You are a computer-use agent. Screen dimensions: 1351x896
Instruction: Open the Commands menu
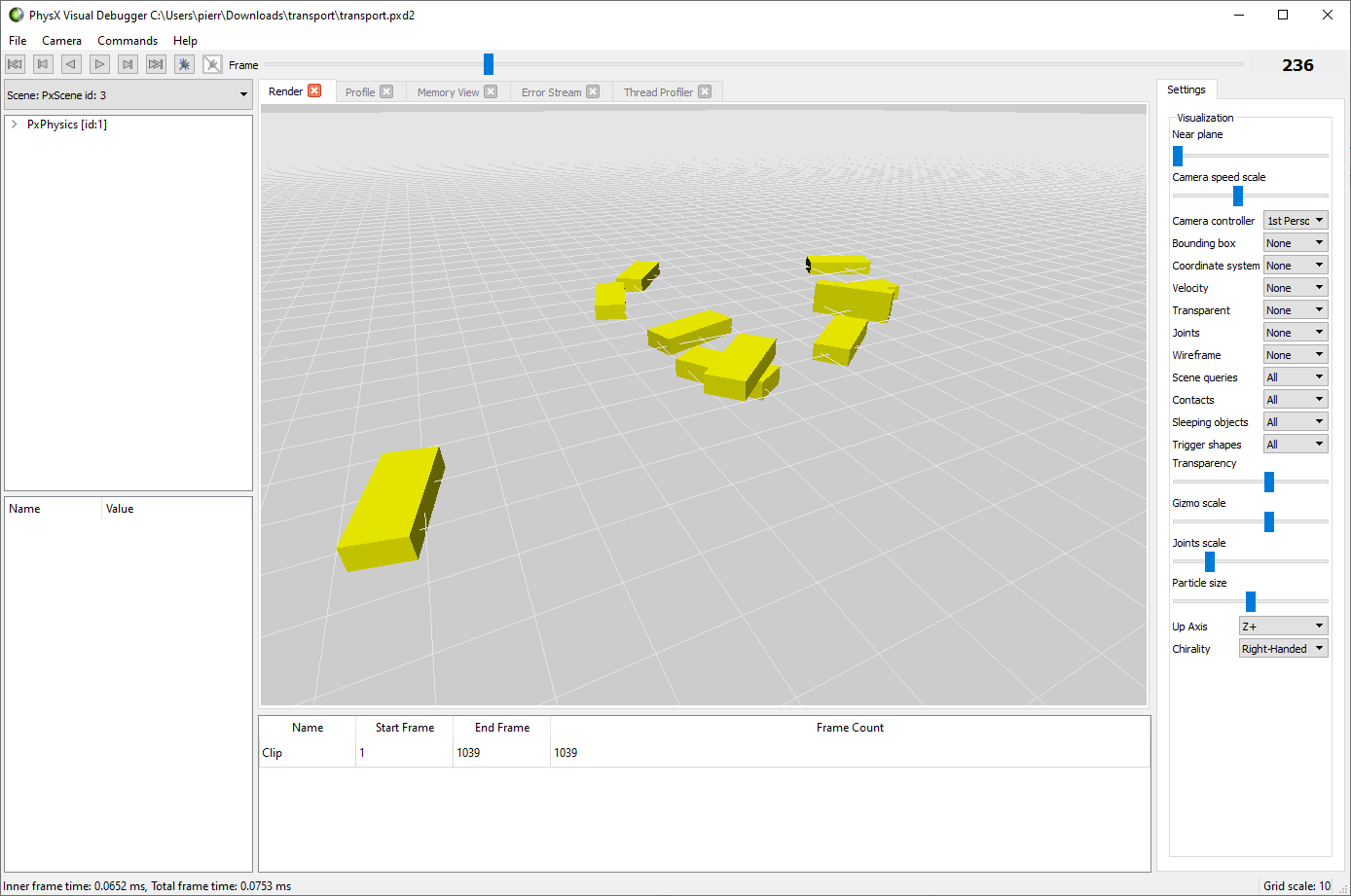[x=128, y=40]
